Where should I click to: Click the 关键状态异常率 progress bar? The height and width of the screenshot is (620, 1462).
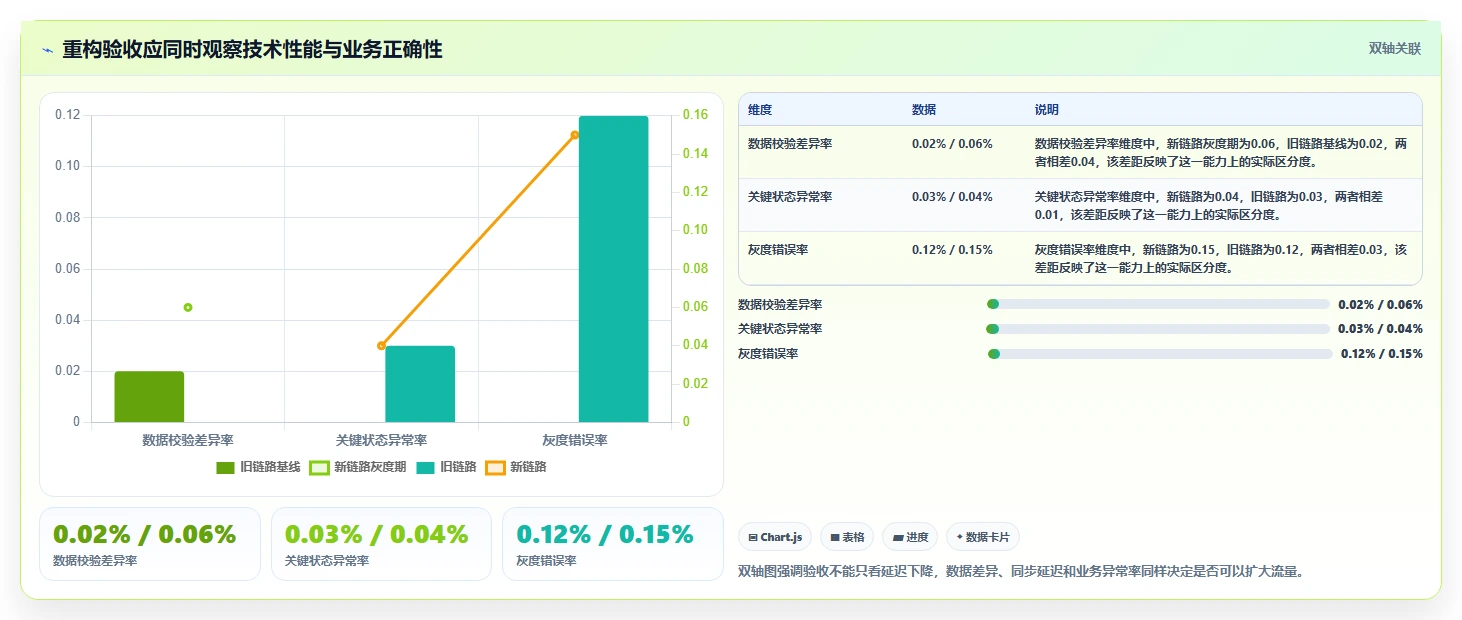(x=1158, y=329)
